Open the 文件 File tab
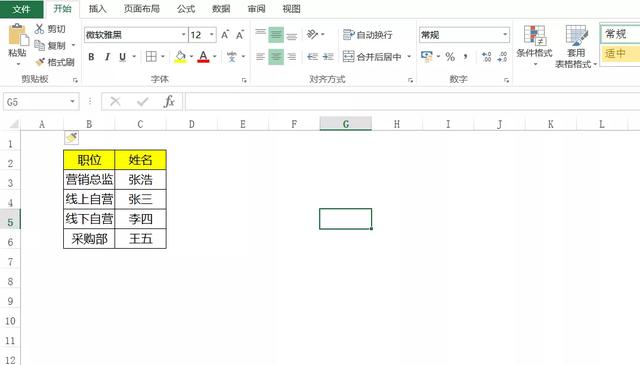The width and height of the screenshot is (640, 365). point(21,9)
